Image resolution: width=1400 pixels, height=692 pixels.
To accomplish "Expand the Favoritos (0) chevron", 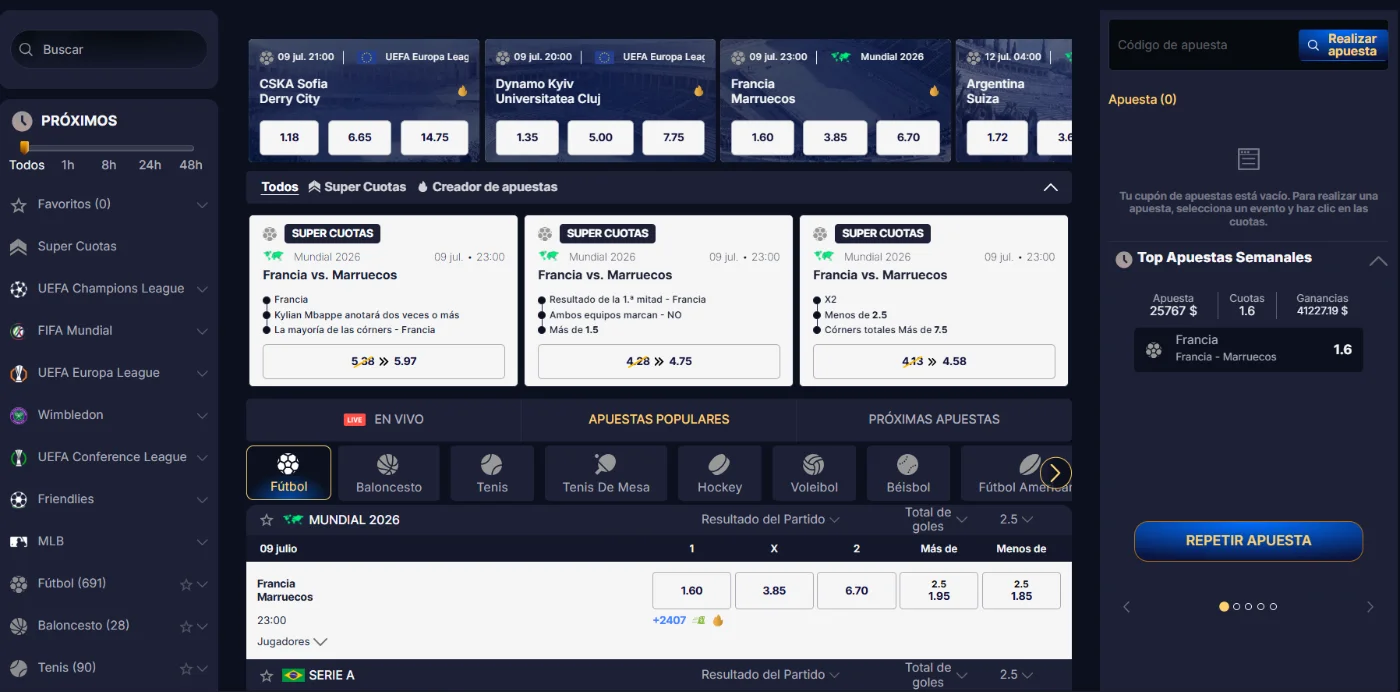I will [202, 205].
